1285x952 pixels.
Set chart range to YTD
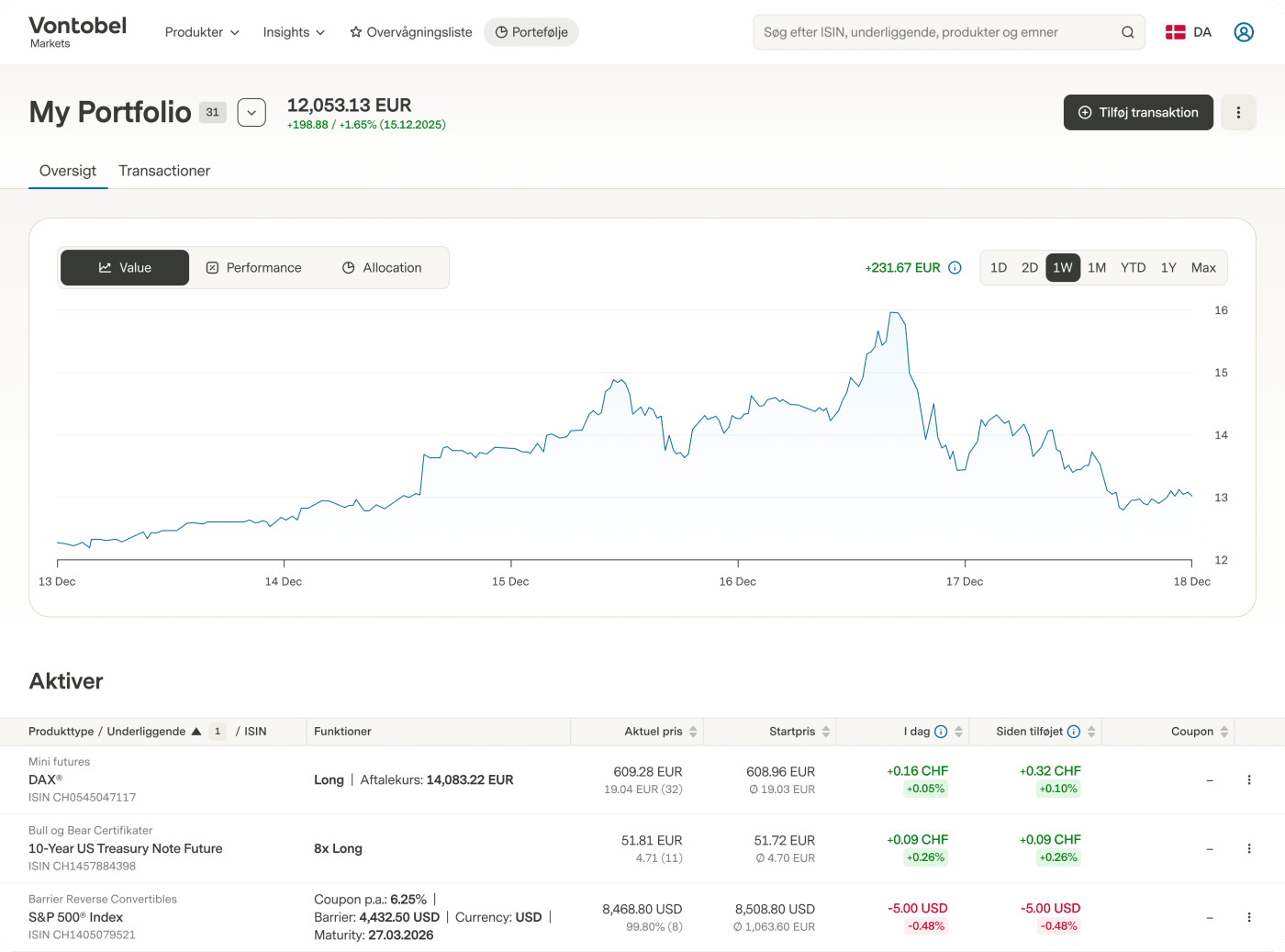click(1134, 268)
